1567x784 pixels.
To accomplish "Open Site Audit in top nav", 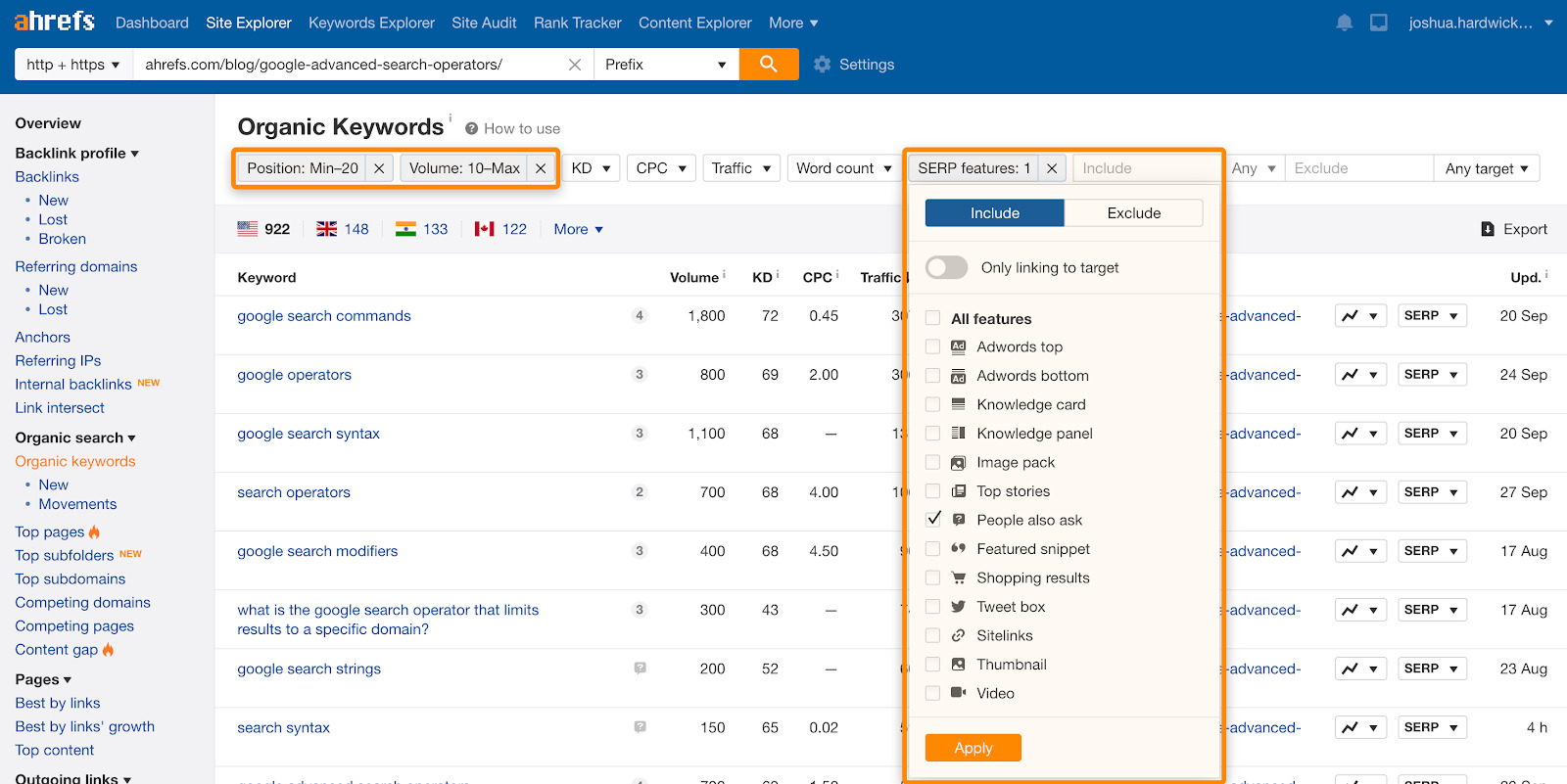I will [484, 23].
